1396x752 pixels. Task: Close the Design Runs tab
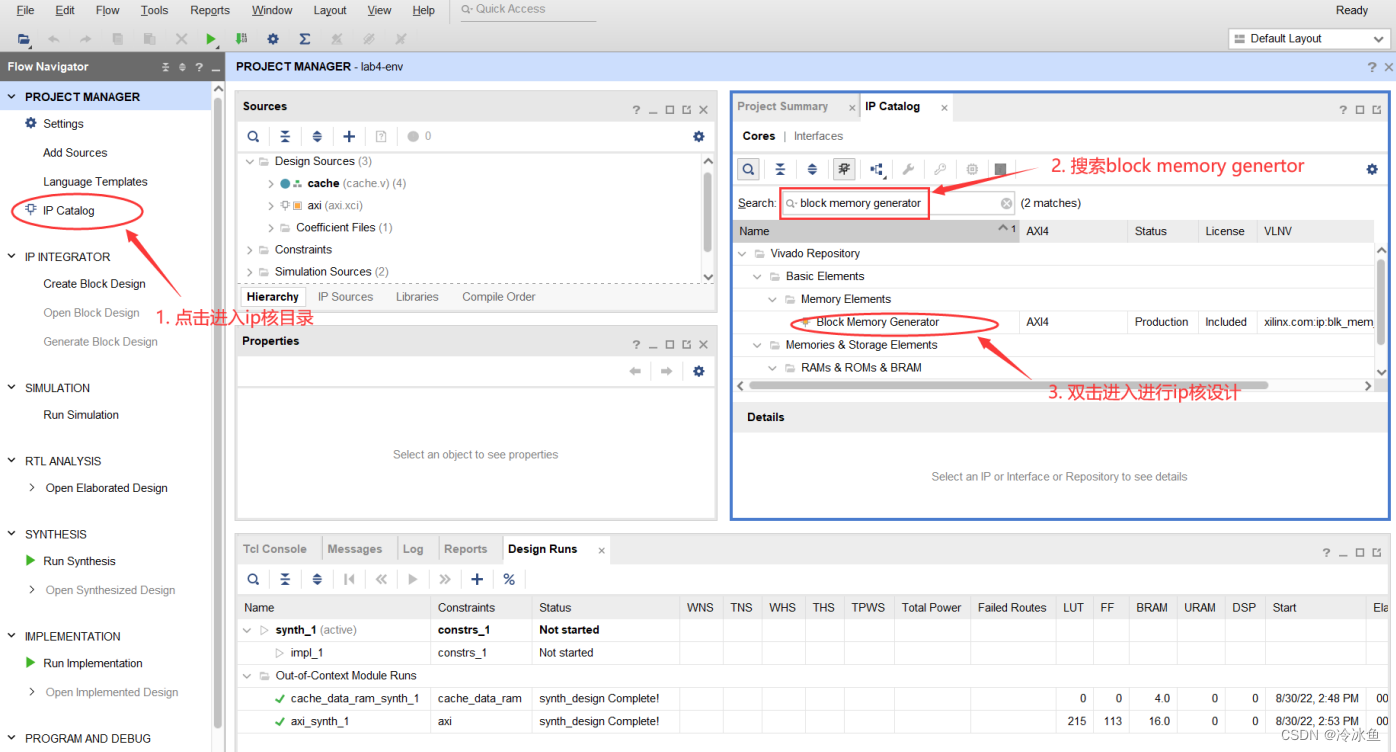click(x=601, y=550)
